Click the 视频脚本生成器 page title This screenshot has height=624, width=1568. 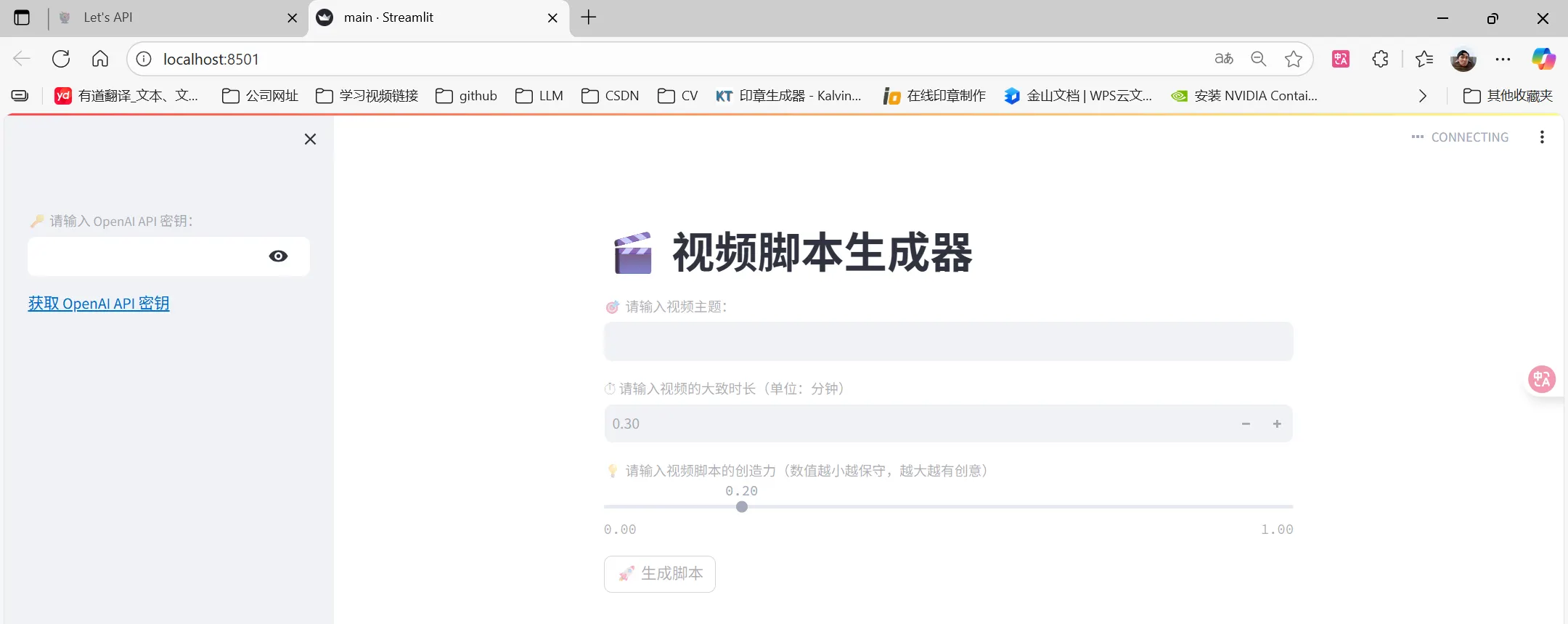coord(822,253)
